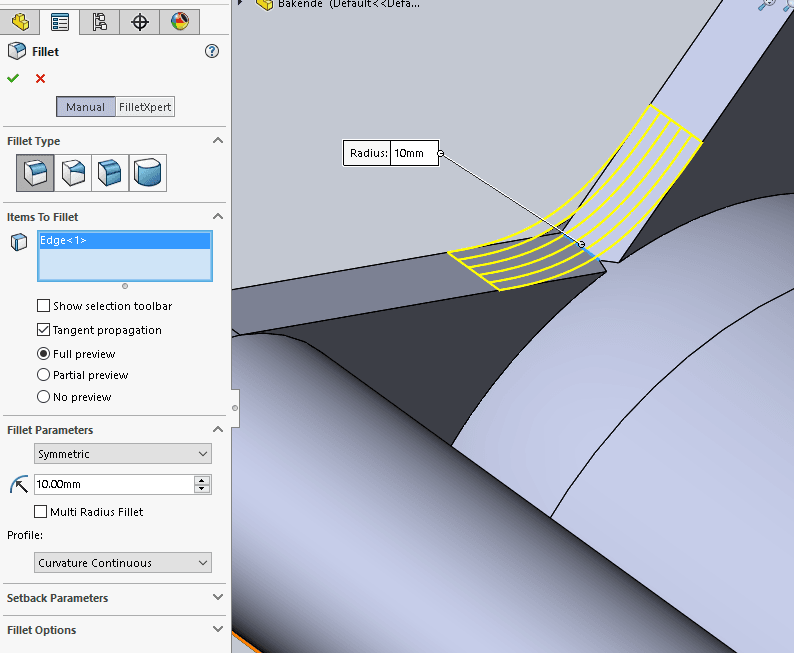Enable Show selection toolbar checkbox

click(43, 306)
